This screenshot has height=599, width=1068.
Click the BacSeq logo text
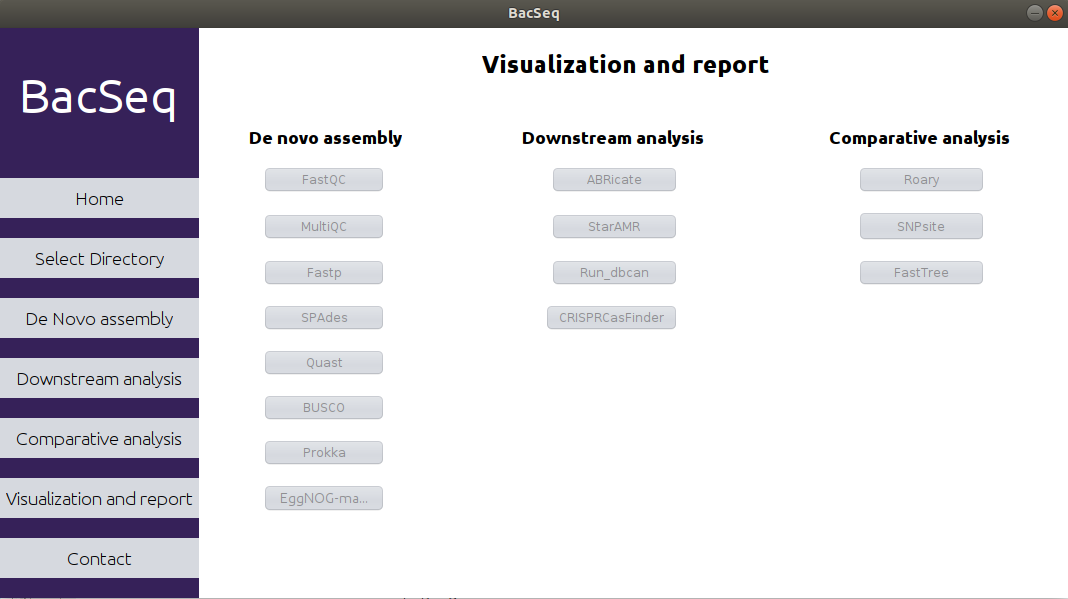point(98,98)
